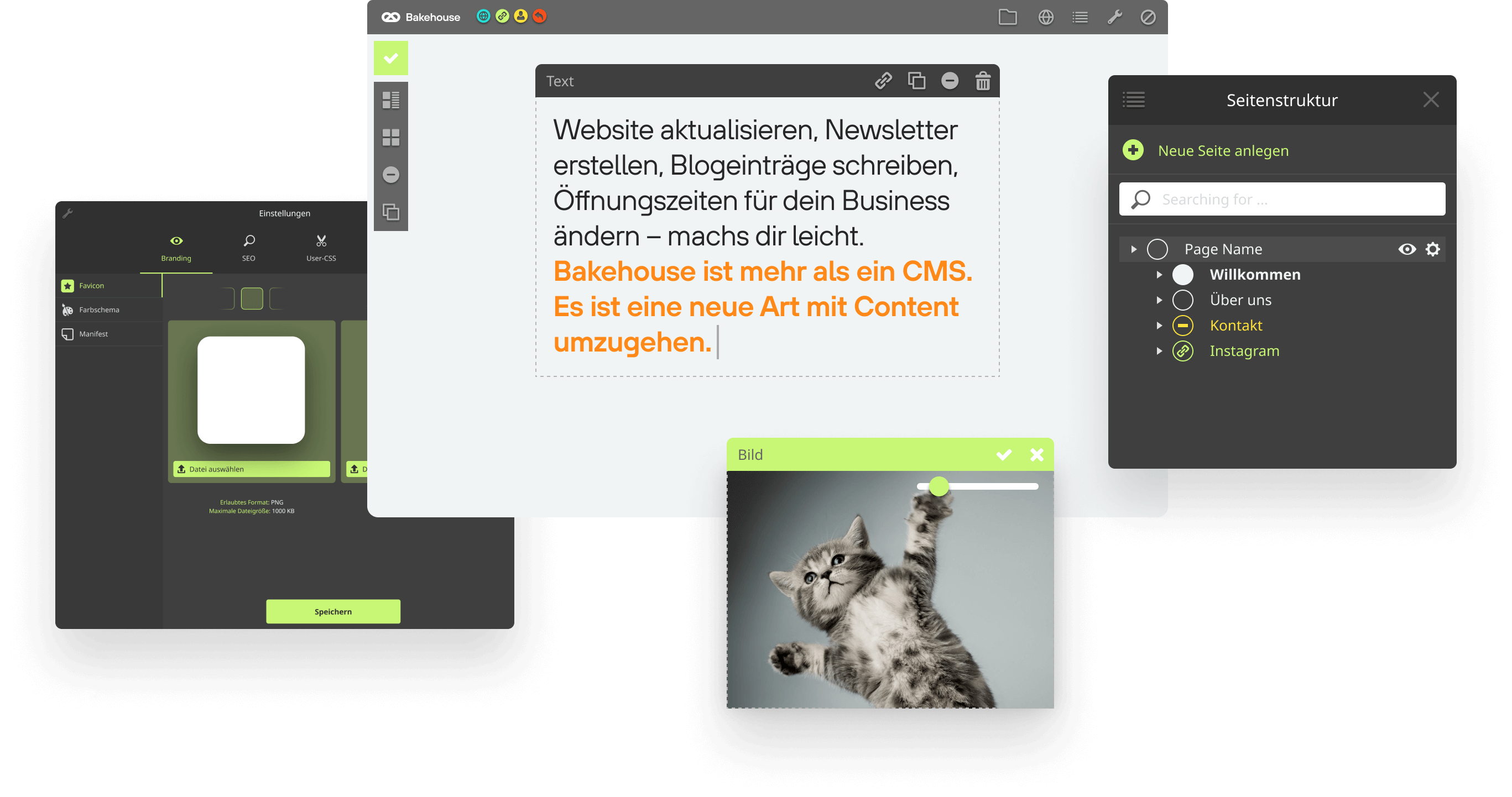1512x797 pixels.
Task: Click the collapse/minus icon on Text block
Action: pos(947,81)
